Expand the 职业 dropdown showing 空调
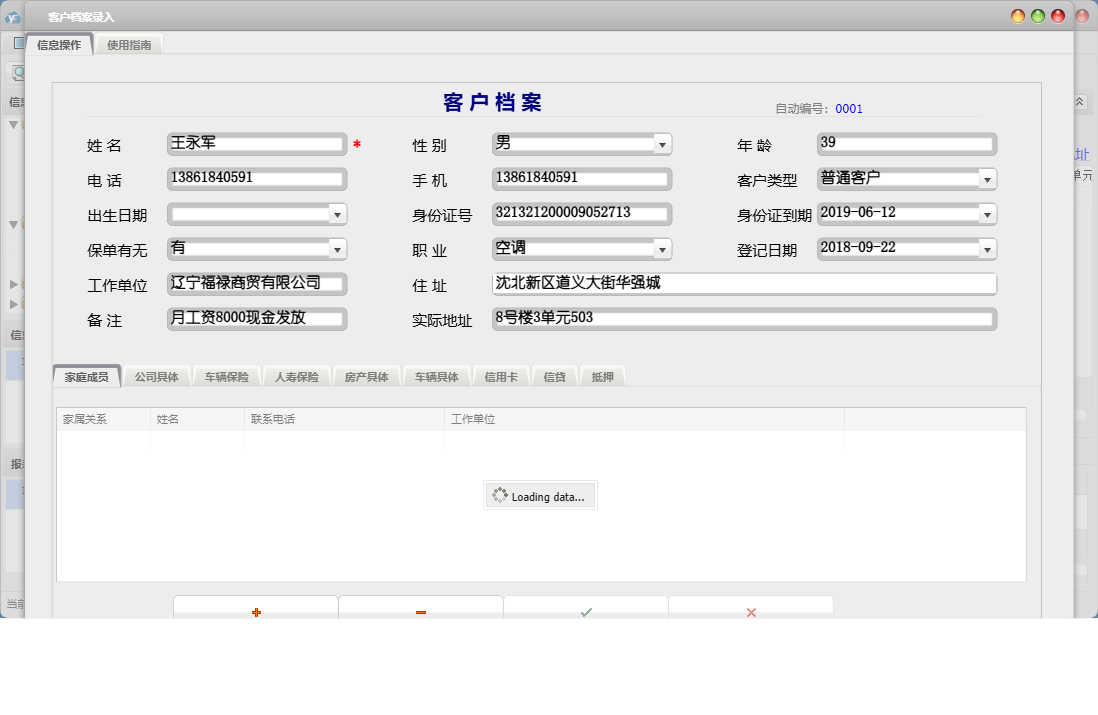The height and width of the screenshot is (715, 1098). tap(662, 249)
